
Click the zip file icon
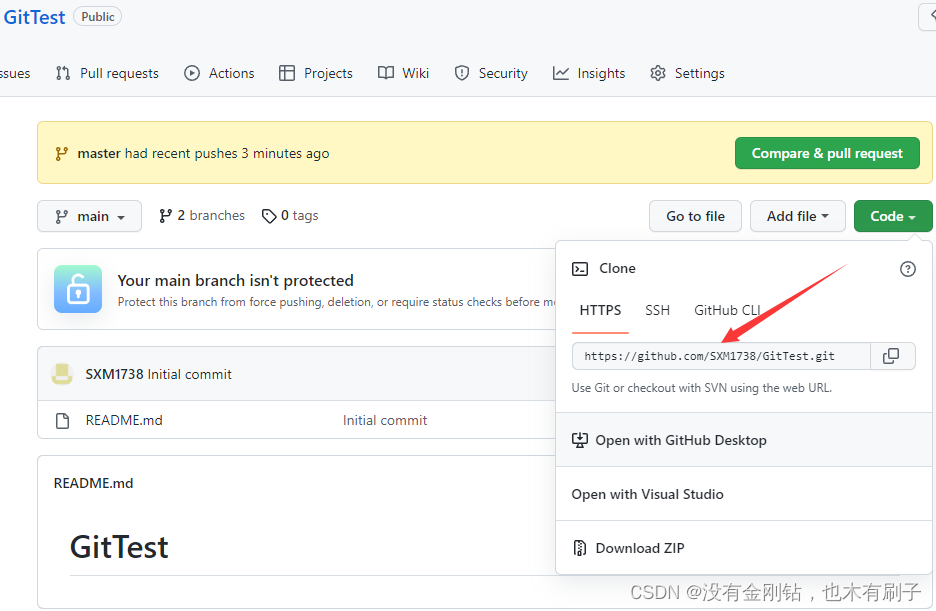click(580, 548)
